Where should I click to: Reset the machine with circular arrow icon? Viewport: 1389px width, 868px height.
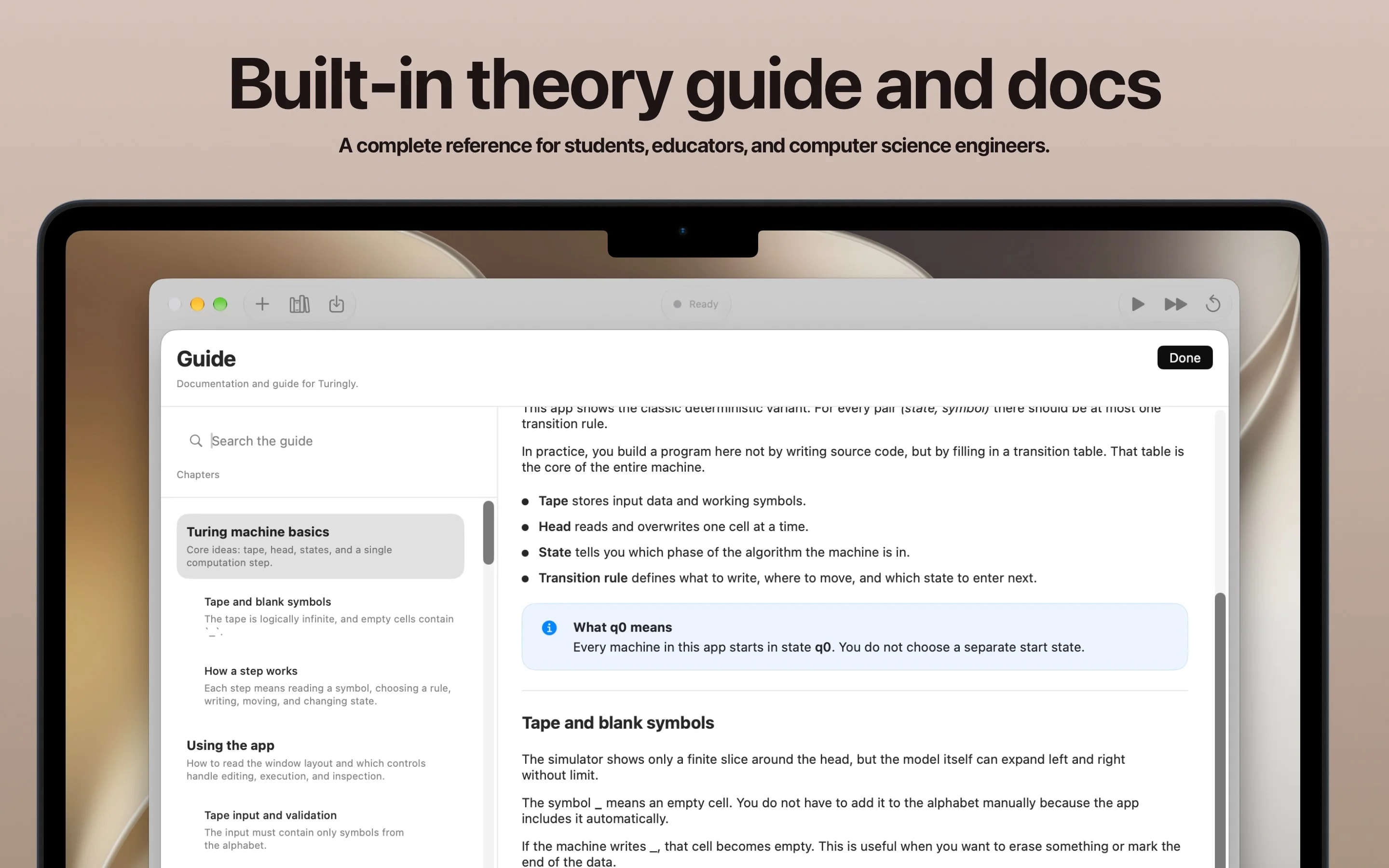tap(1213, 304)
